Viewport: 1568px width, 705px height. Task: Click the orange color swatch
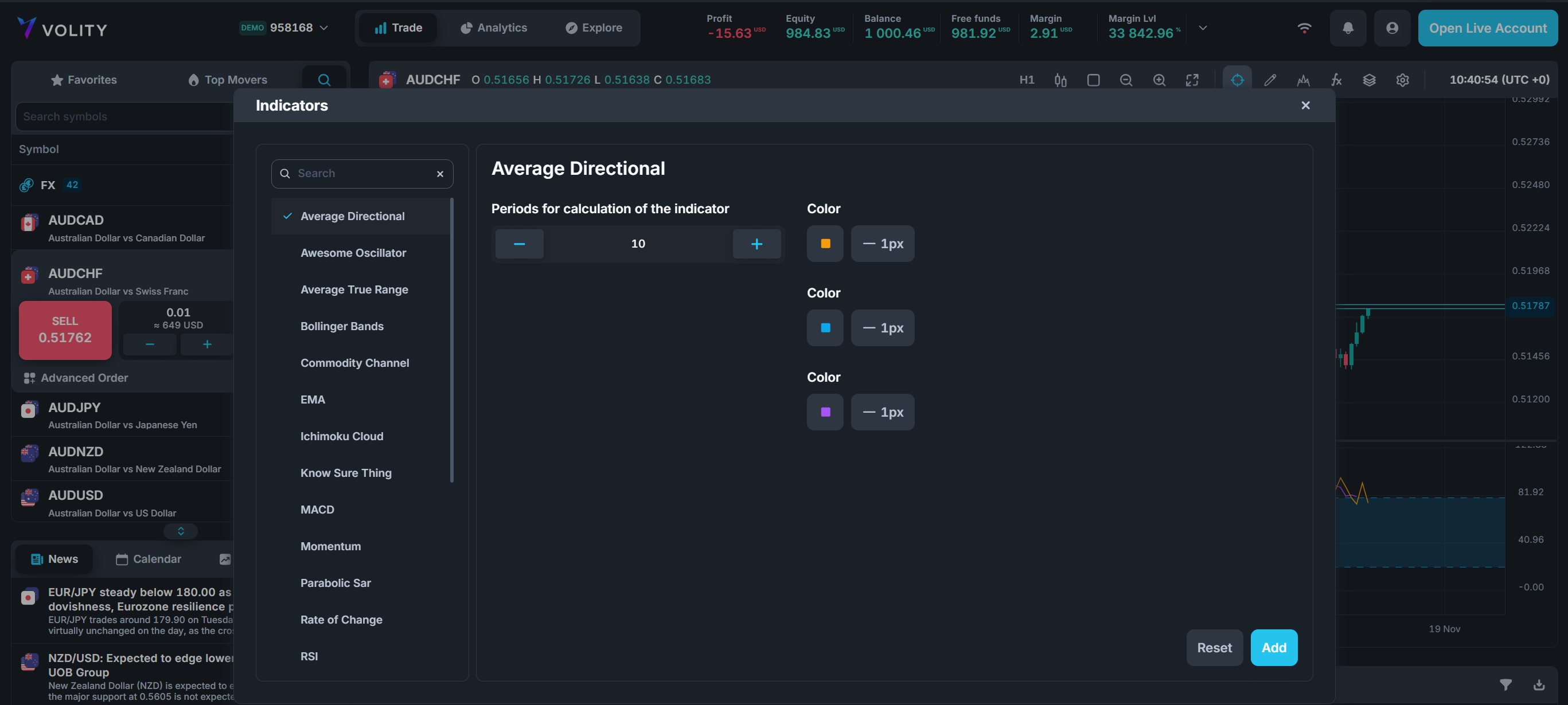coord(825,244)
